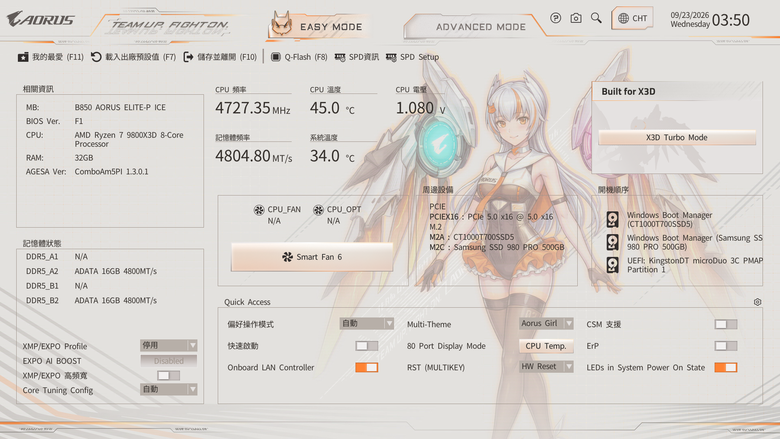Save and exit (F10)
Image resolution: width=780 pixels, height=439 pixels.
click(220, 57)
